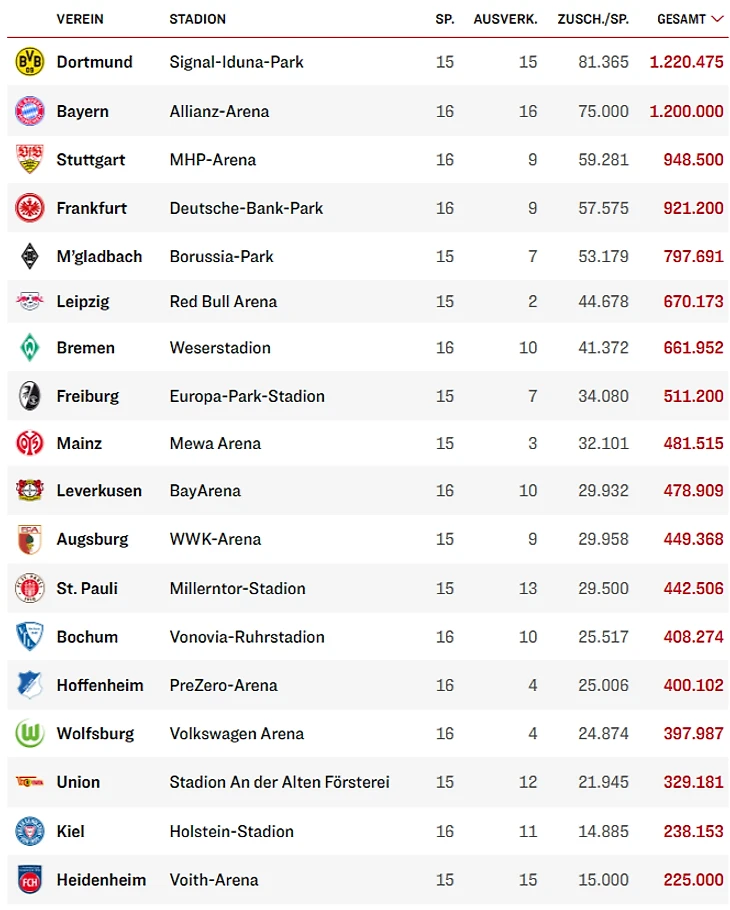This screenshot has height=910, width=730.
Task: Click the Borussia Dortmund club logo
Action: (29, 62)
